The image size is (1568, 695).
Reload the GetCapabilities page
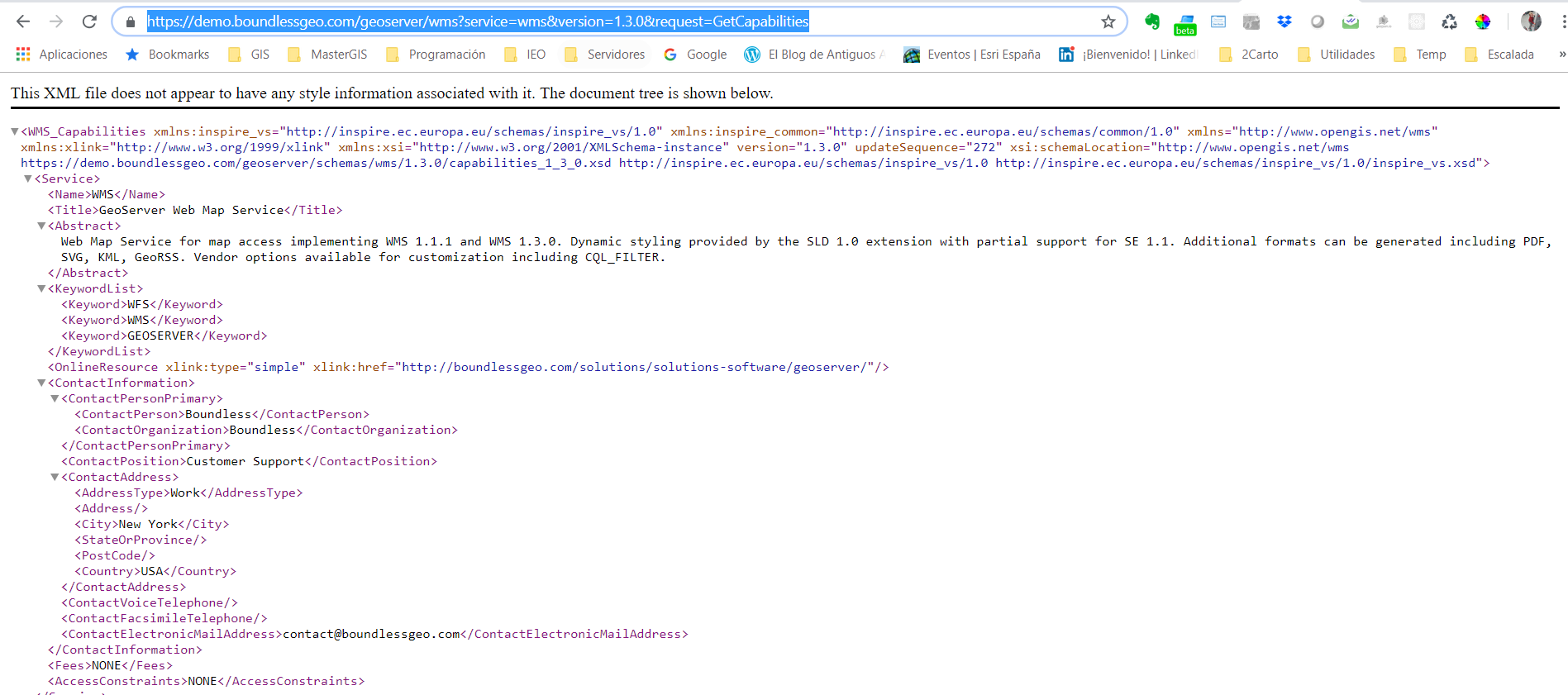pyautogui.click(x=89, y=21)
